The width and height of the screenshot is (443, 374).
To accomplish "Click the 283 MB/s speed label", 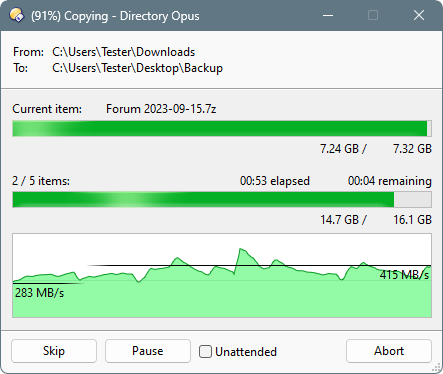I will tap(39, 293).
